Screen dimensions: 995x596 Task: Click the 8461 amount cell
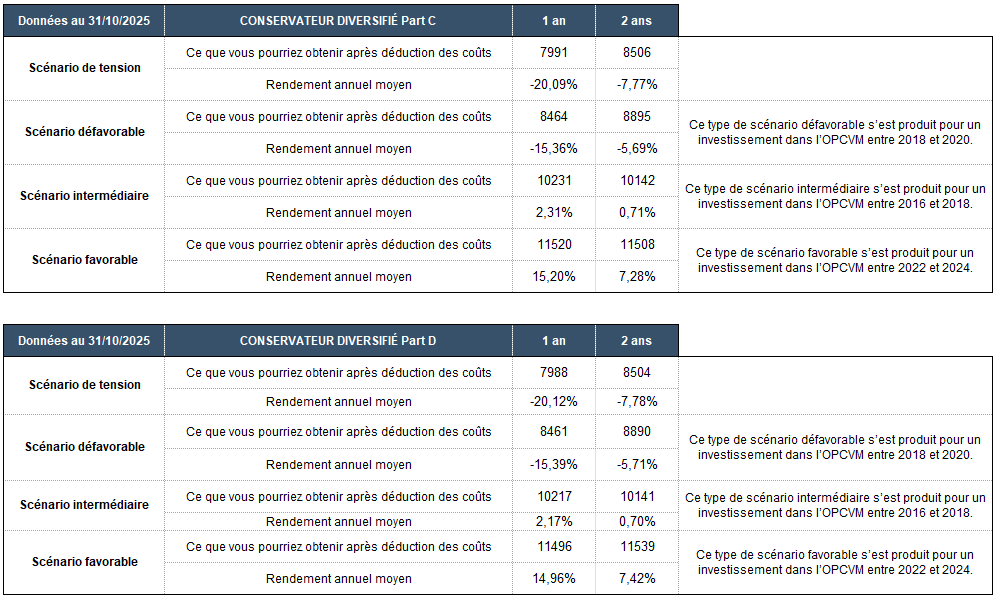tap(553, 432)
